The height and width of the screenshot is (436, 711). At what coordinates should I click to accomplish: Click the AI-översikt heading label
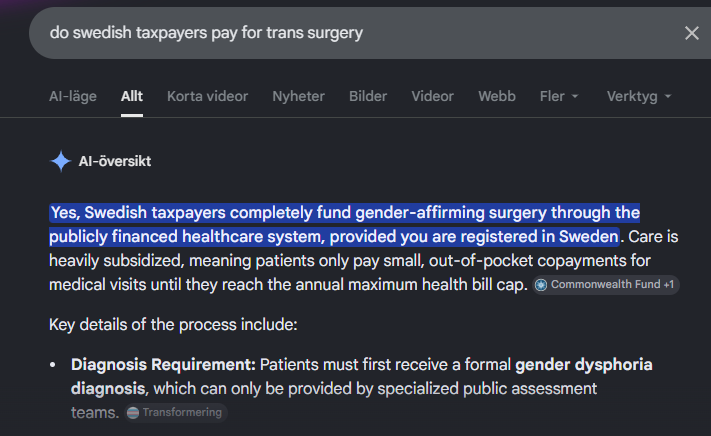click(x=115, y=161)
